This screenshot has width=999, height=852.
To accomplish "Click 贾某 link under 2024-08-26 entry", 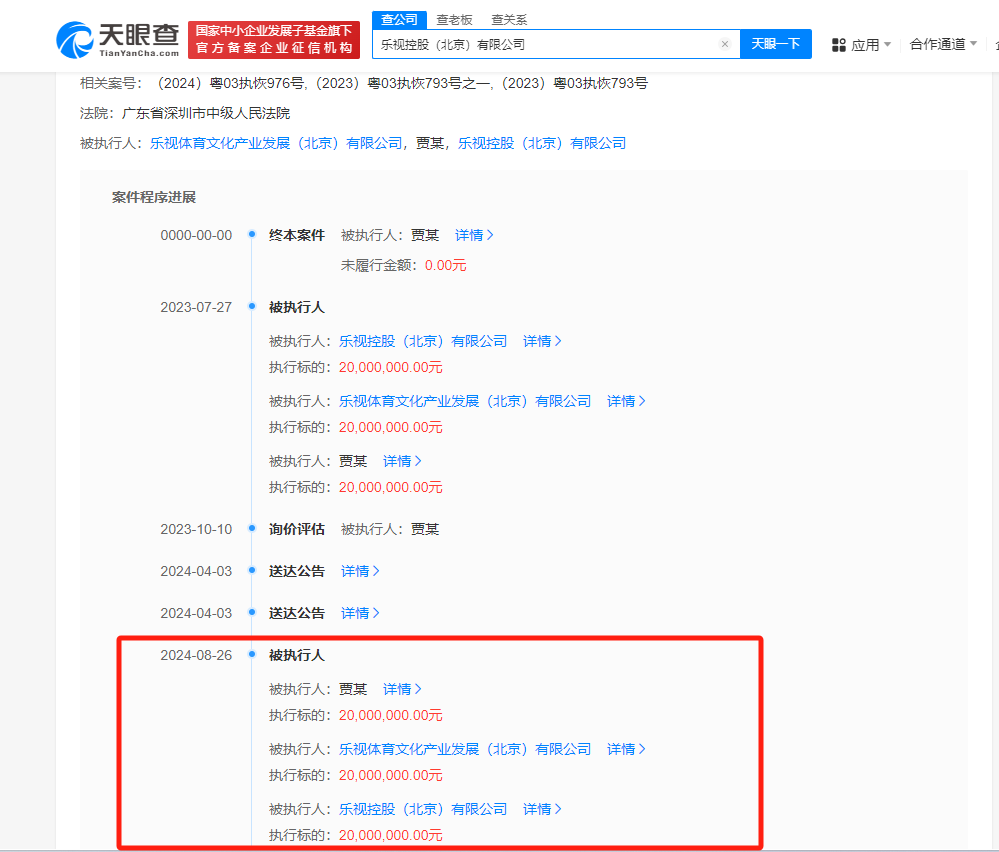I will click(x=352, y=689).
